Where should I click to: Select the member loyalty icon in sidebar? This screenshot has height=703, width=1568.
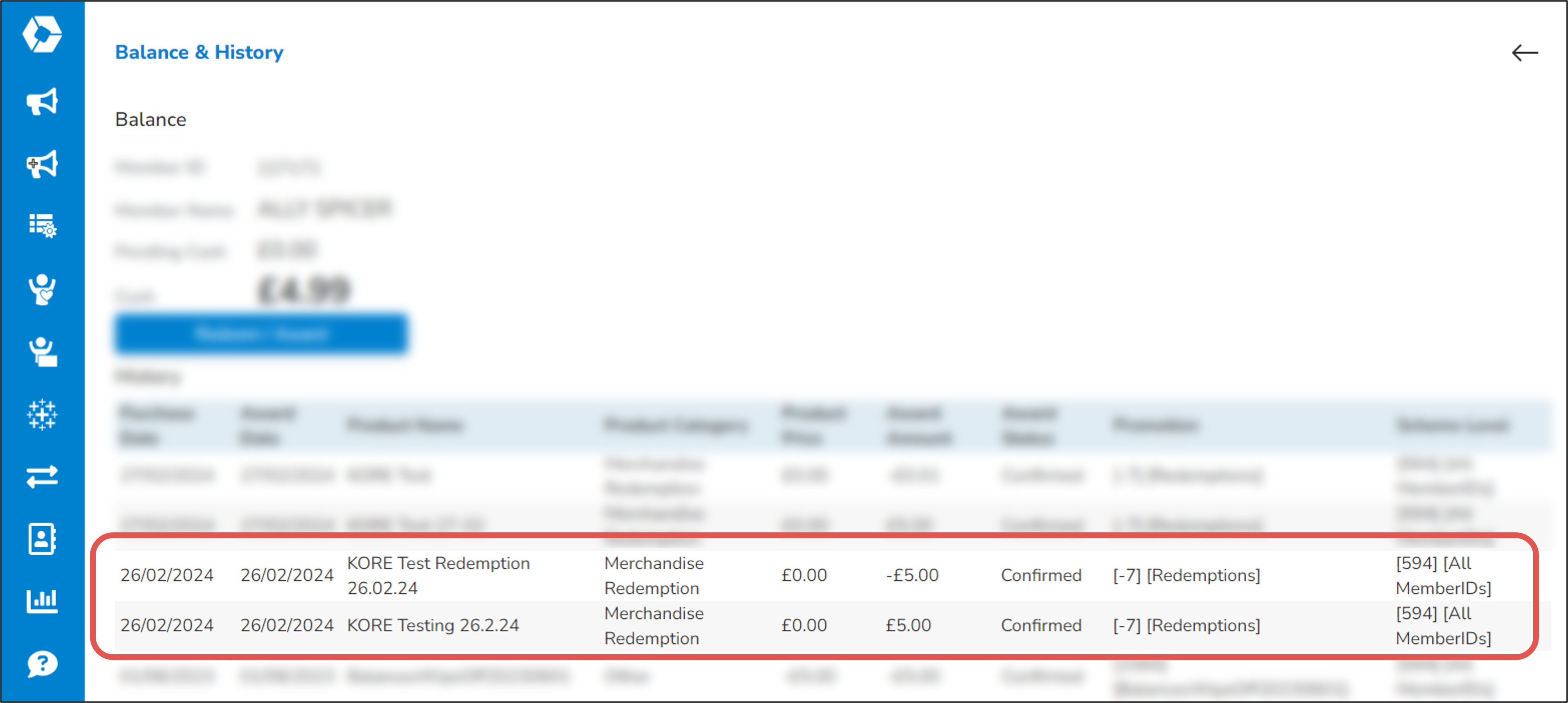[43, 291]
